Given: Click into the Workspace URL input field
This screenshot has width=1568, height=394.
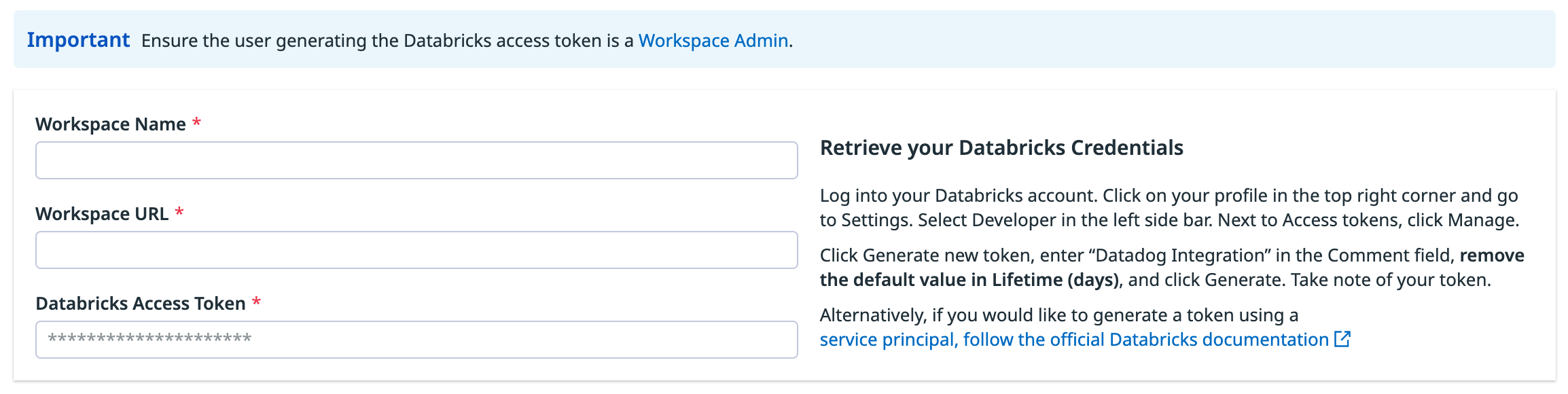Looking at the screenshot, I should (x=416, y=250).
